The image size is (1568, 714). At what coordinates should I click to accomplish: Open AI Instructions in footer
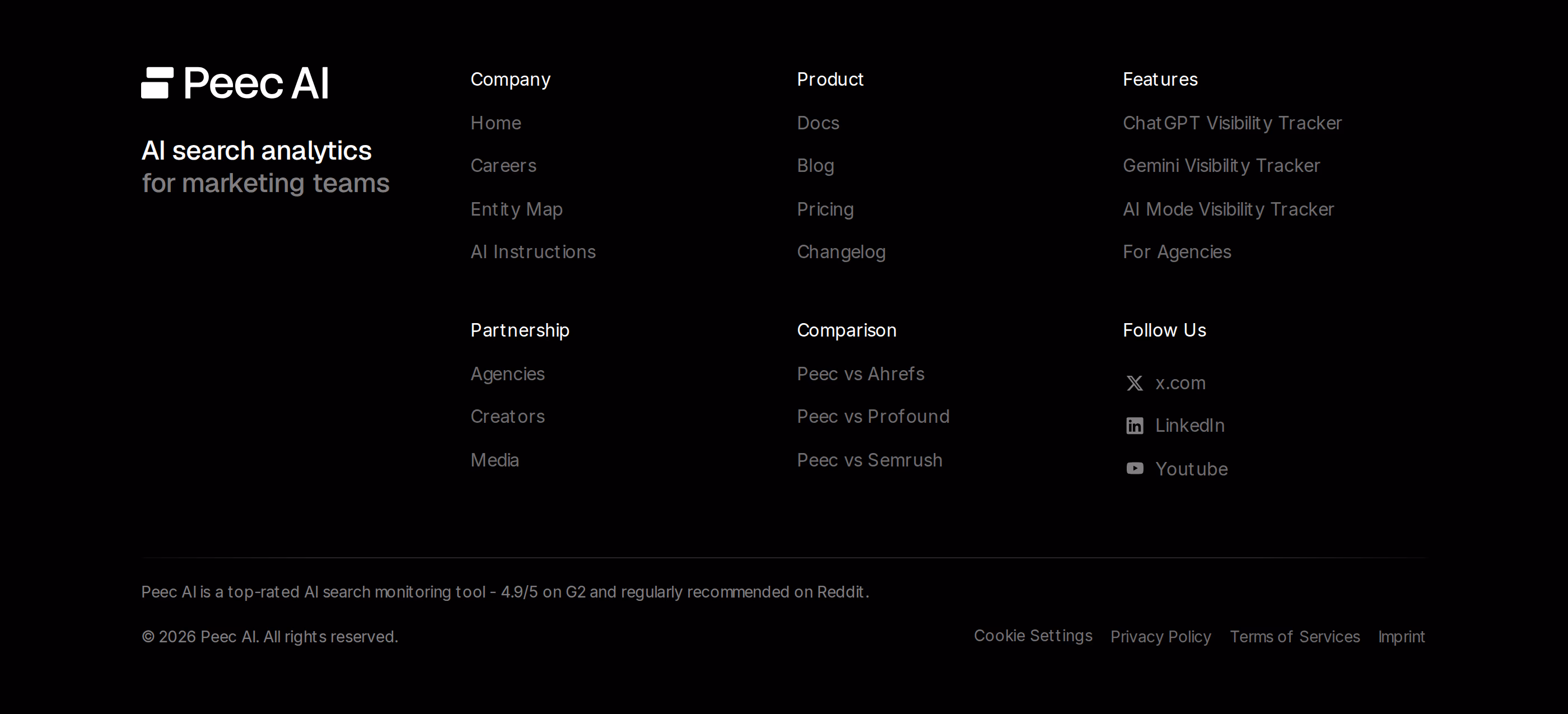tap(533, 252)
